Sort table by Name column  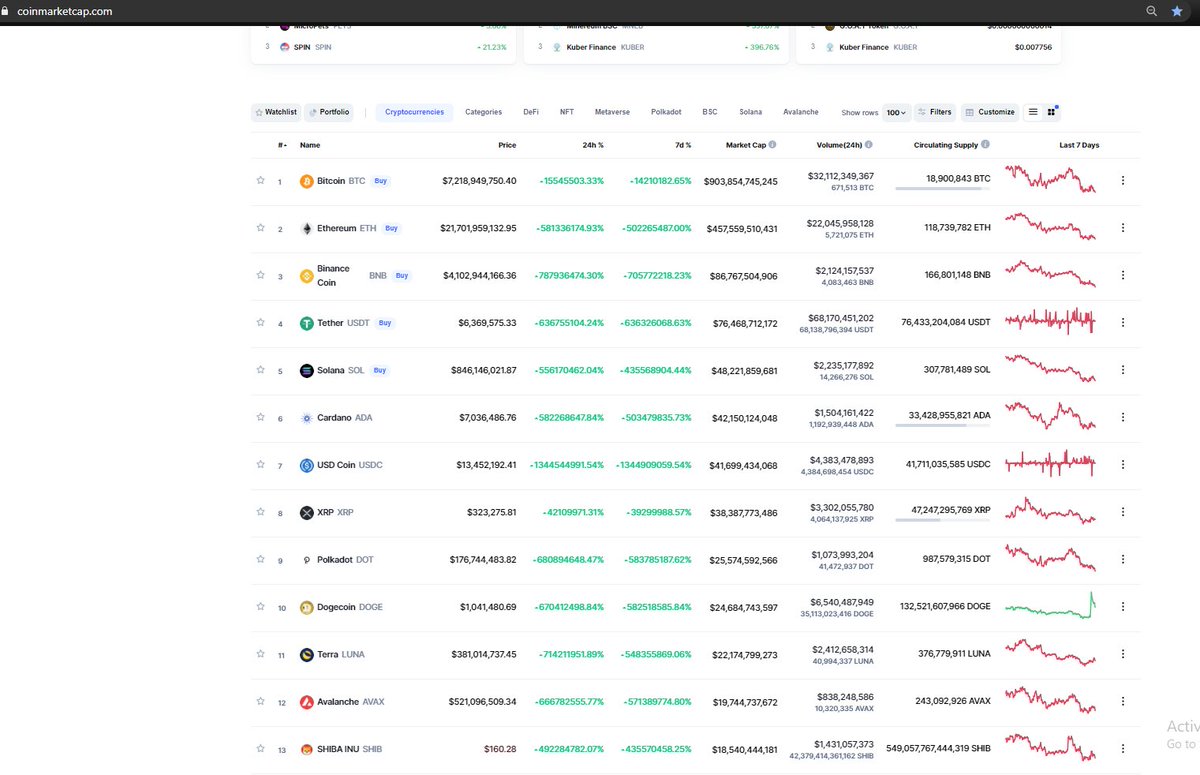coord(310,145)
